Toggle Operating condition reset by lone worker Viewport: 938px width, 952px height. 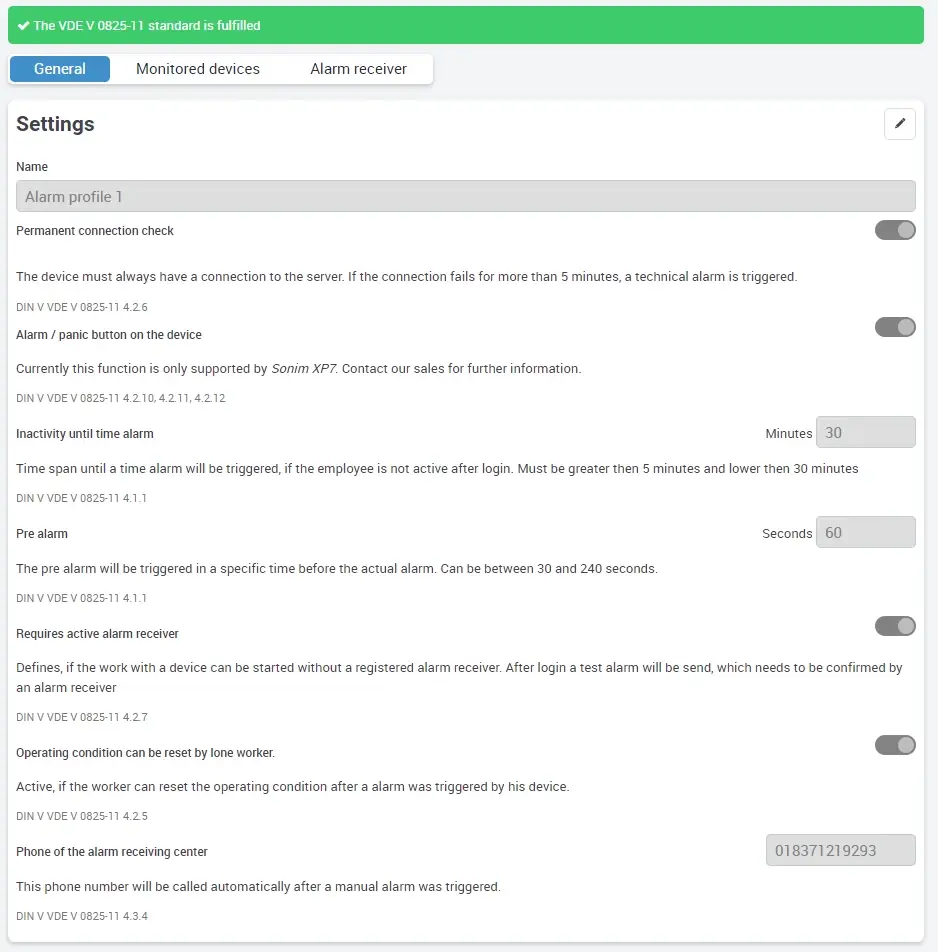click(894, 745)
